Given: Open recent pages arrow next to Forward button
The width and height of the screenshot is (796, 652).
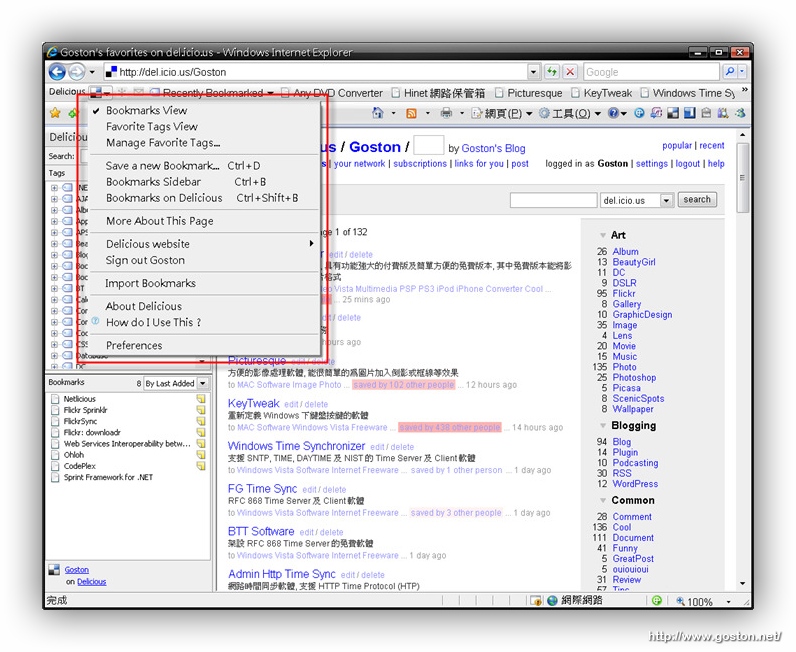Looking at the screenshot, I should [x=92, y=72].
